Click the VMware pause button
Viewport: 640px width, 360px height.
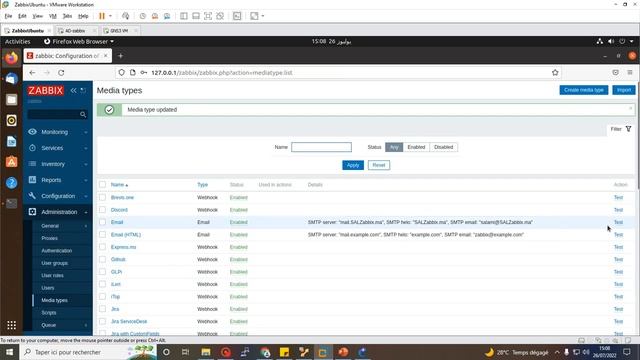point(102,16)
